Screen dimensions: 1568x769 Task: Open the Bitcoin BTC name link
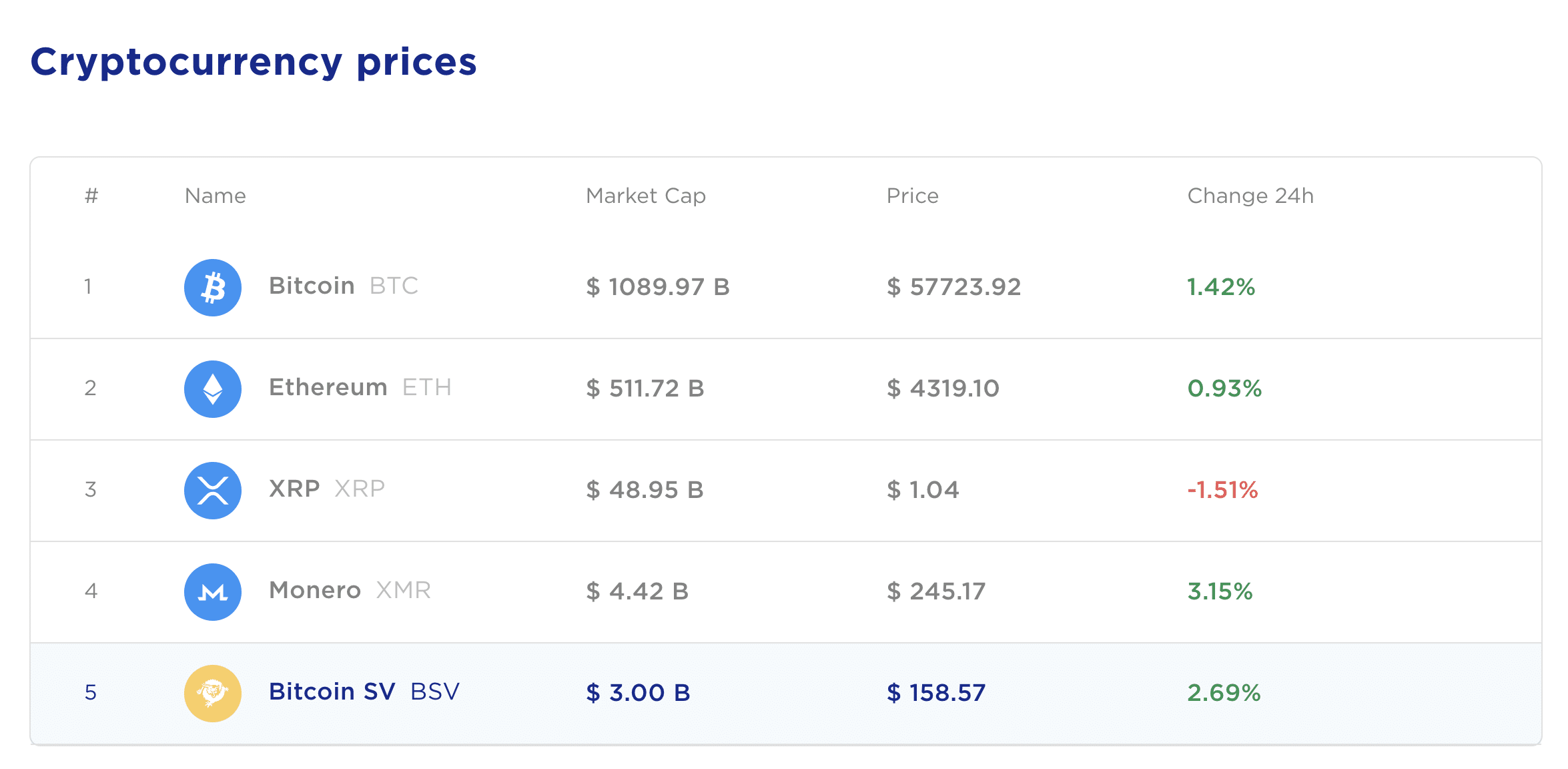(344, 286)
